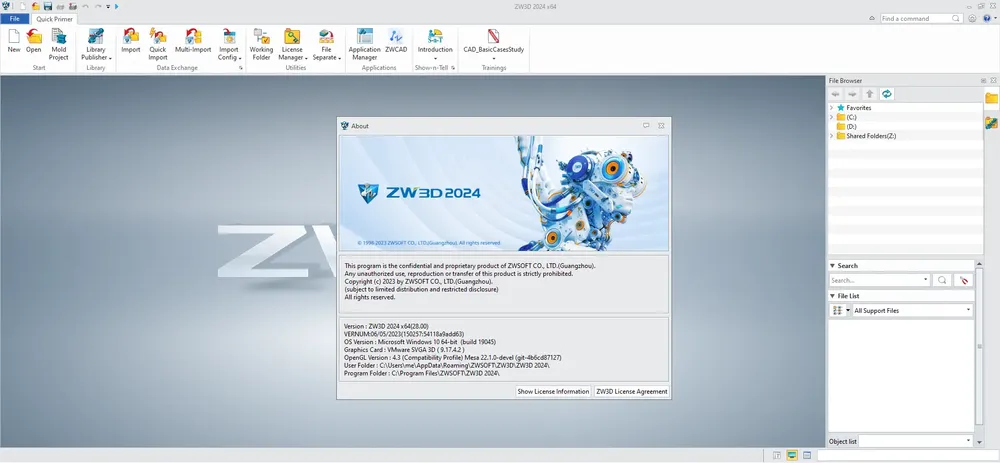Open the File menu tab
1000x463 pixels.
(15, 18)
